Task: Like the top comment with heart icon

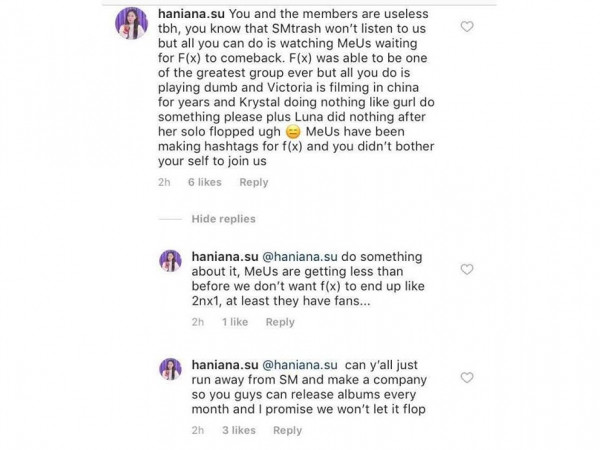Action: coord(466,27)
